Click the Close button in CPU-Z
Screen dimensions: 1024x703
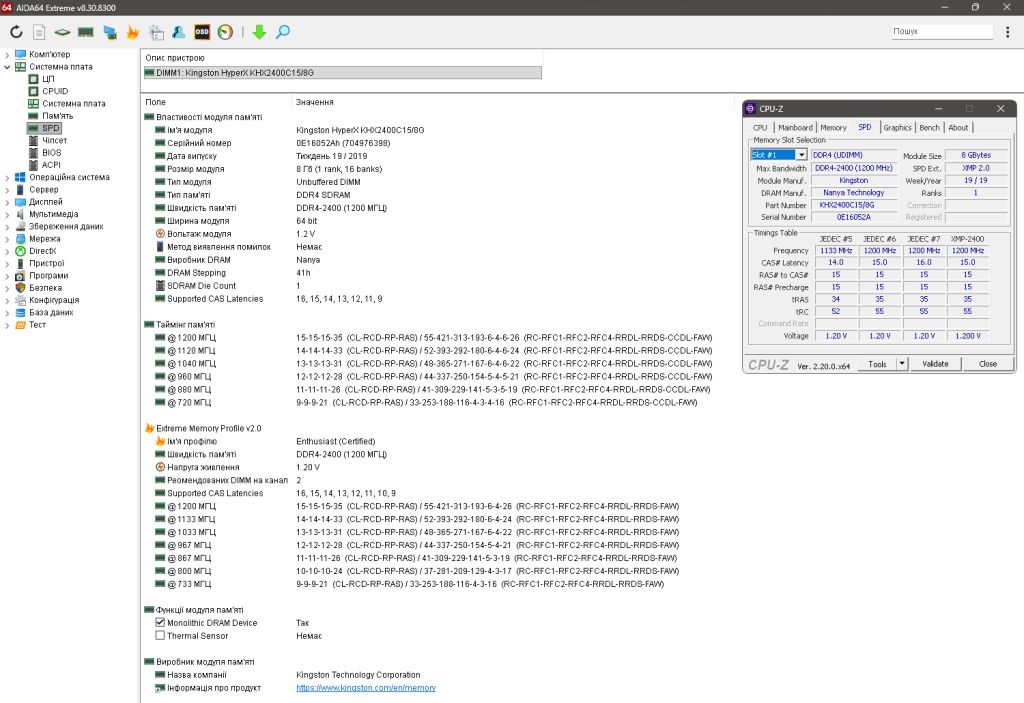point(987,364)
